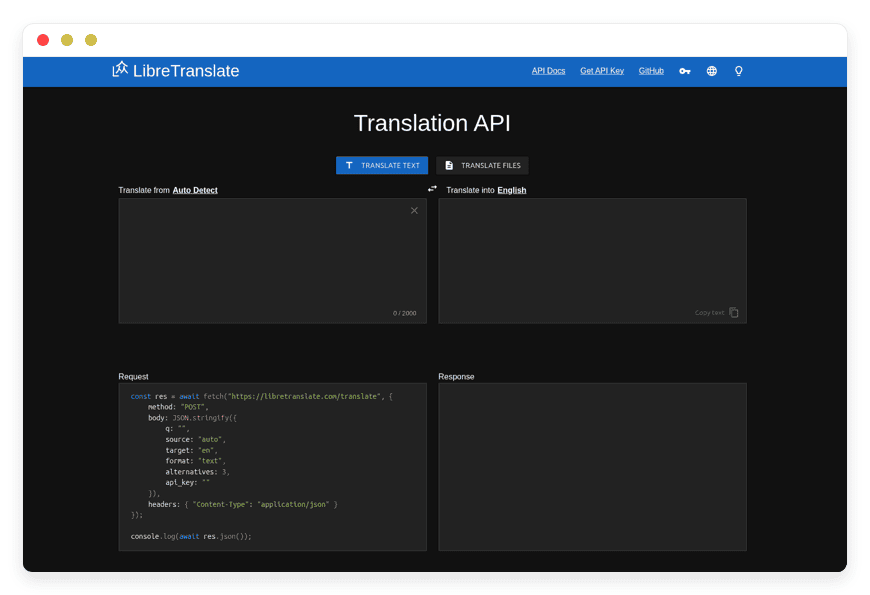Visit the GitHub repository link

[650, 70]
